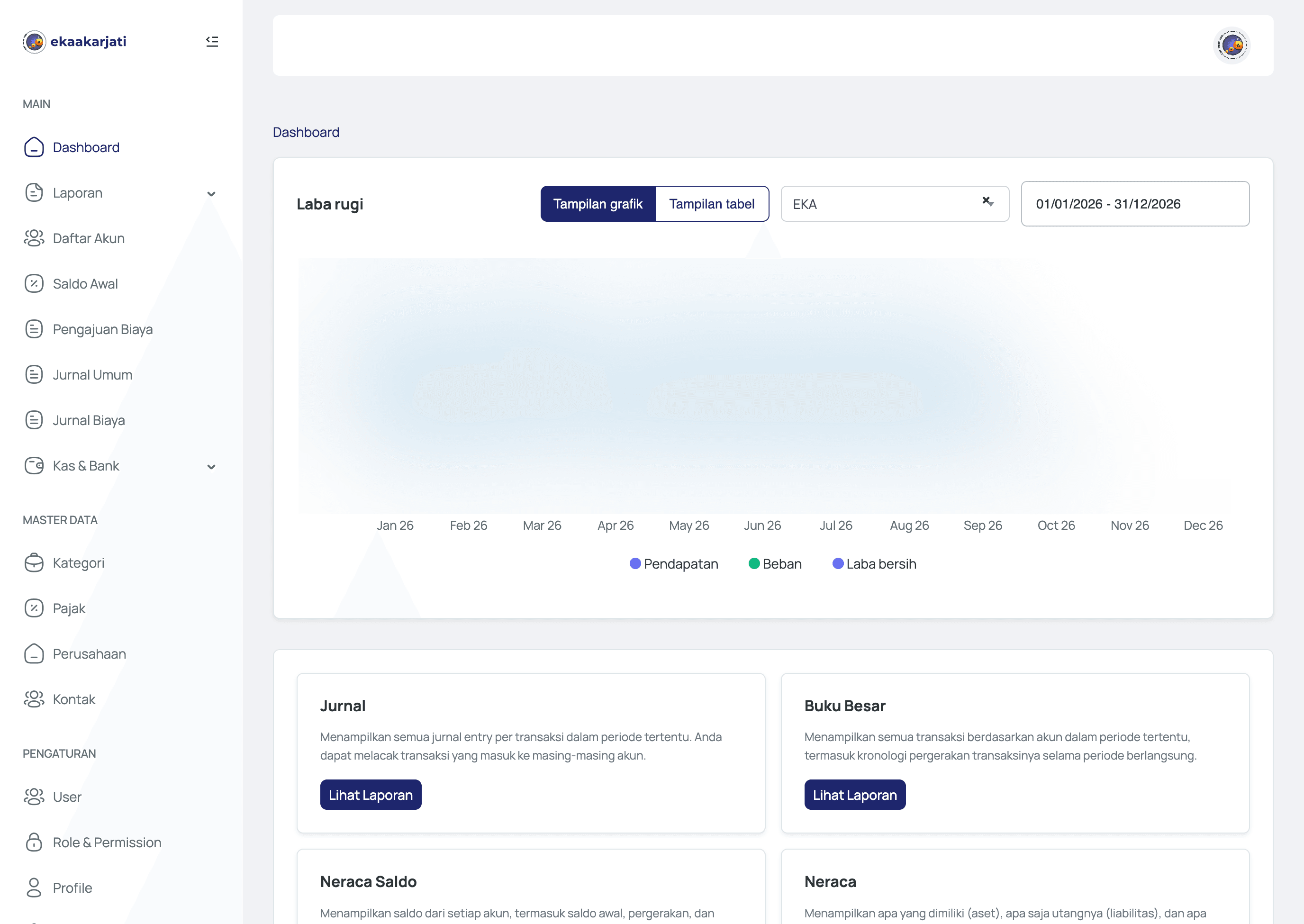Toggle the Beban legend series
Viewport: 1304px width, 924px height.
click(775, 564)
